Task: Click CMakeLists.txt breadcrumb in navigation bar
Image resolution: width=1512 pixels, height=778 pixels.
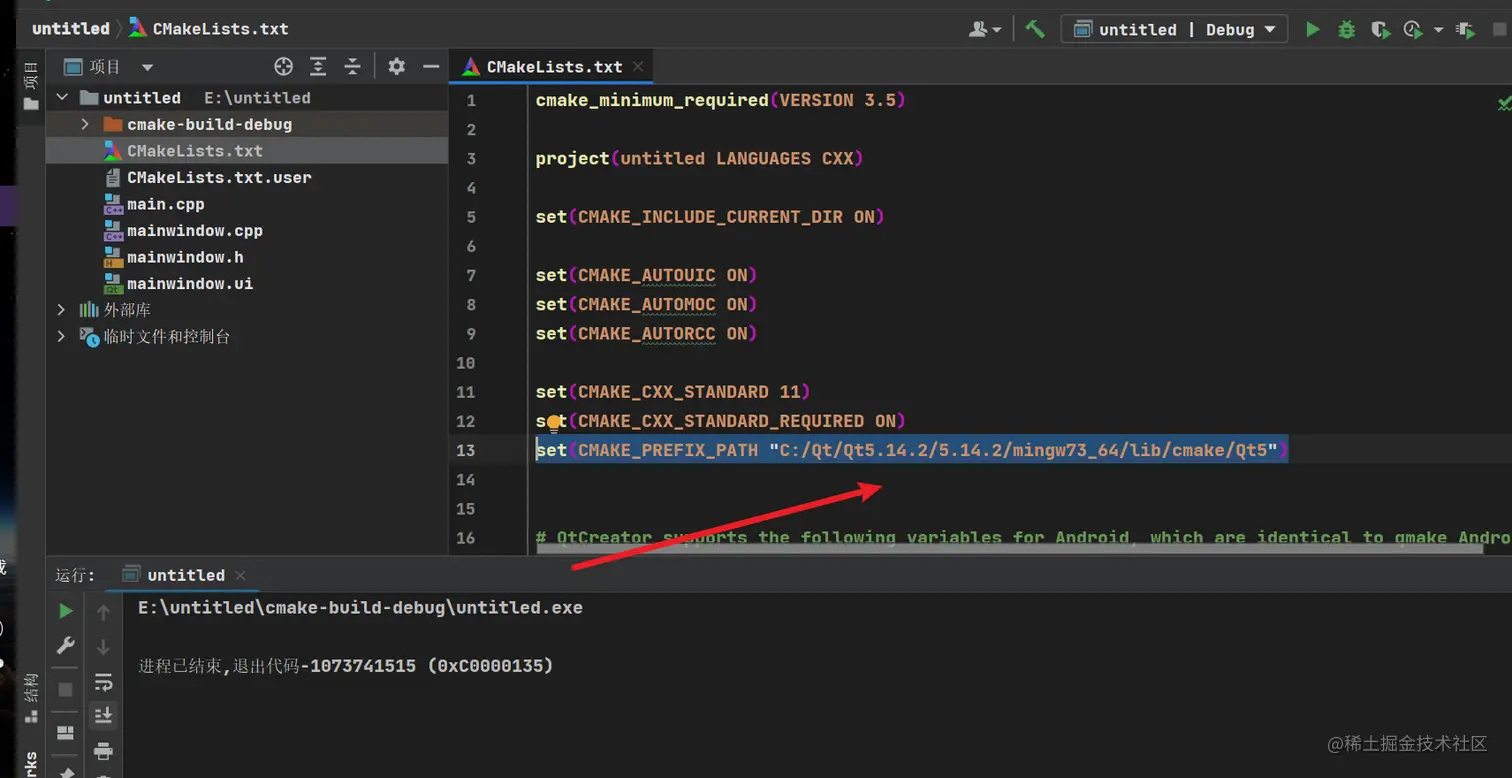Action: click(x=209, y=29)
